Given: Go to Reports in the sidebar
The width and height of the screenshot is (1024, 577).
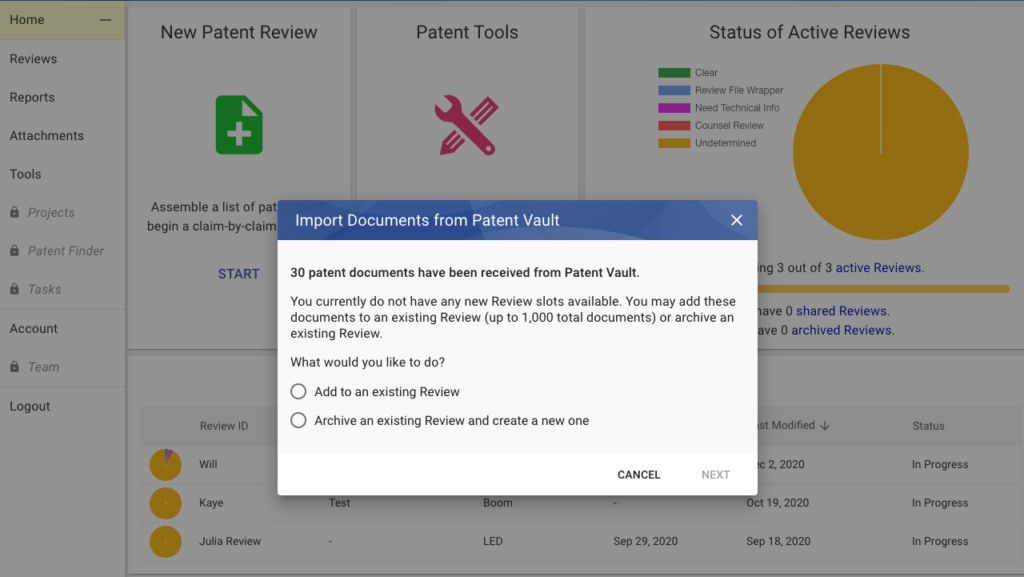Looking at the screenshot, I should click(x=32, y=97).
